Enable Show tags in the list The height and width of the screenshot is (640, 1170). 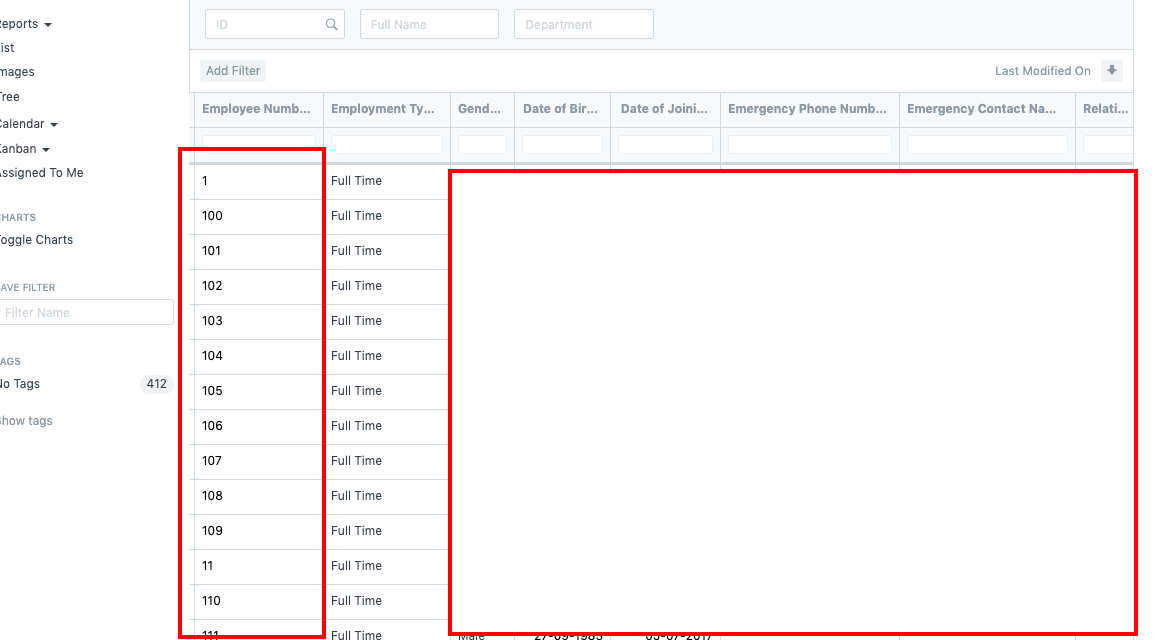[27, 420]
